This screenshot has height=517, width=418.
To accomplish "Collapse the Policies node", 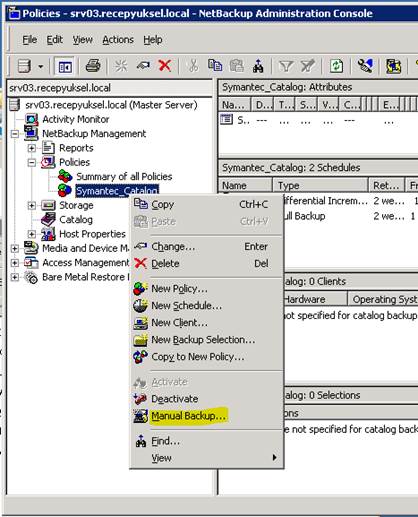I will 32,163.
